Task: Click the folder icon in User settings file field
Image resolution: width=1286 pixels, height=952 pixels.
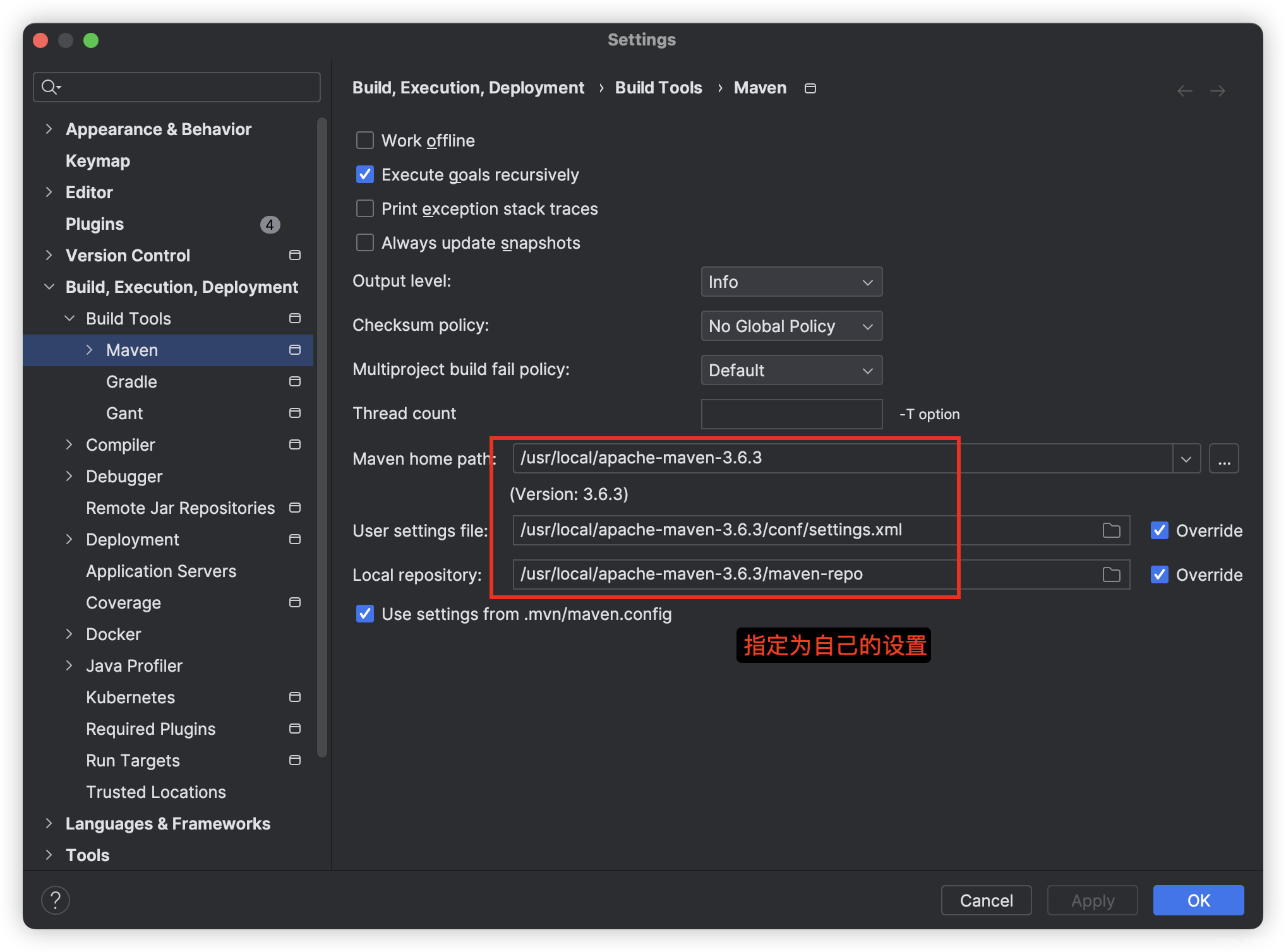Action: [x=1111, y=530]
